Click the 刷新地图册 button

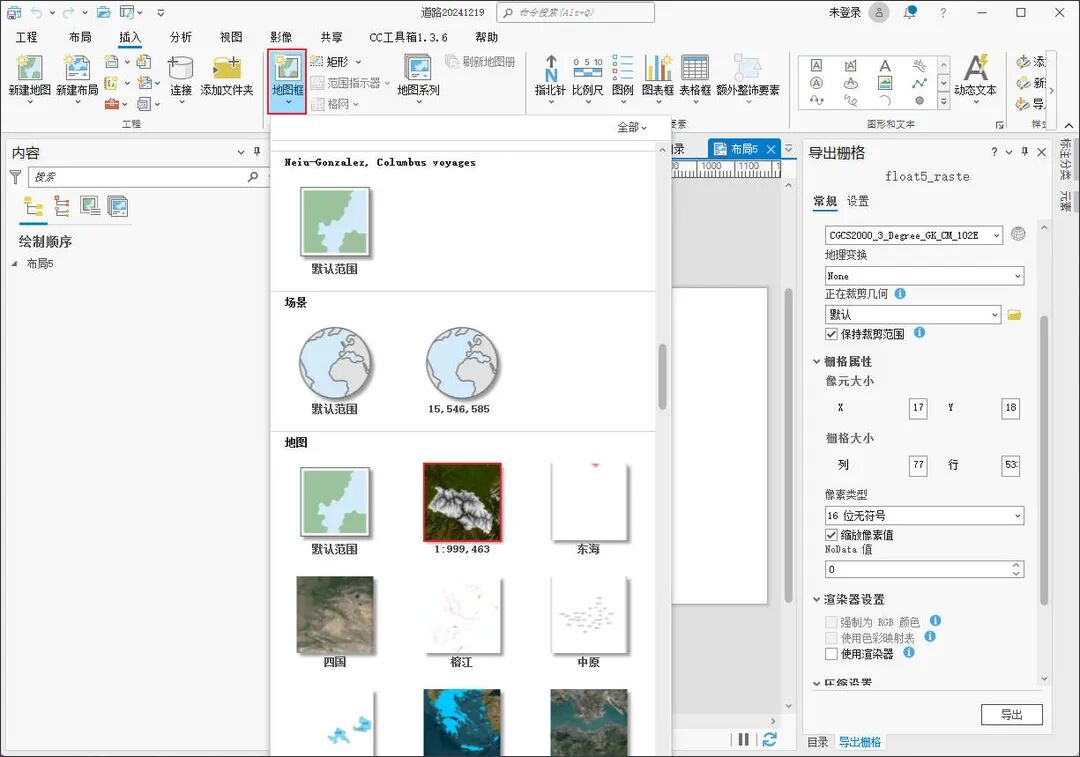point(481,62)
